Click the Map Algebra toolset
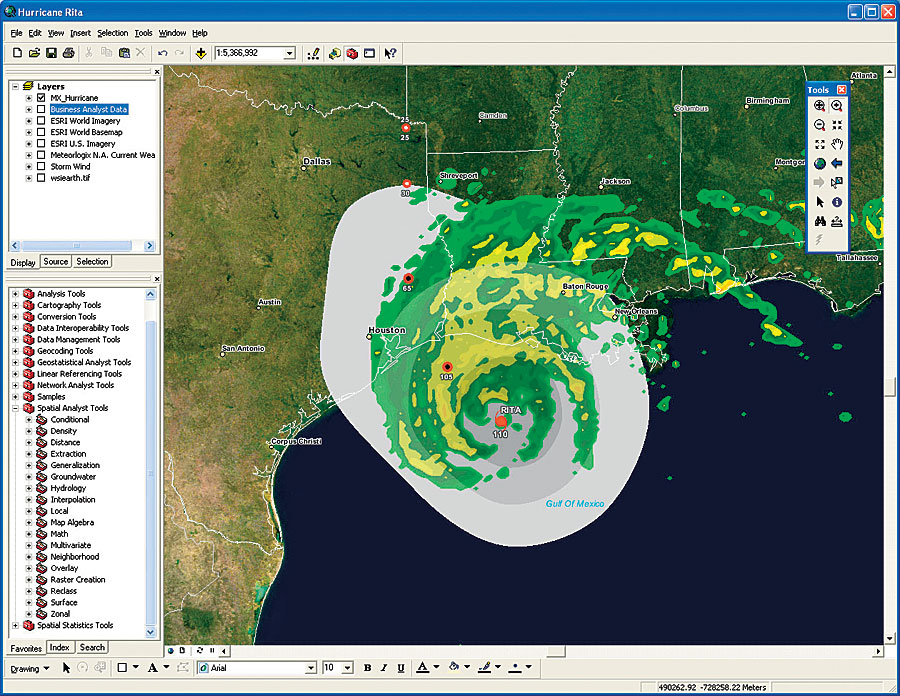This screenshot has height=696, width=900. [72, 522]
